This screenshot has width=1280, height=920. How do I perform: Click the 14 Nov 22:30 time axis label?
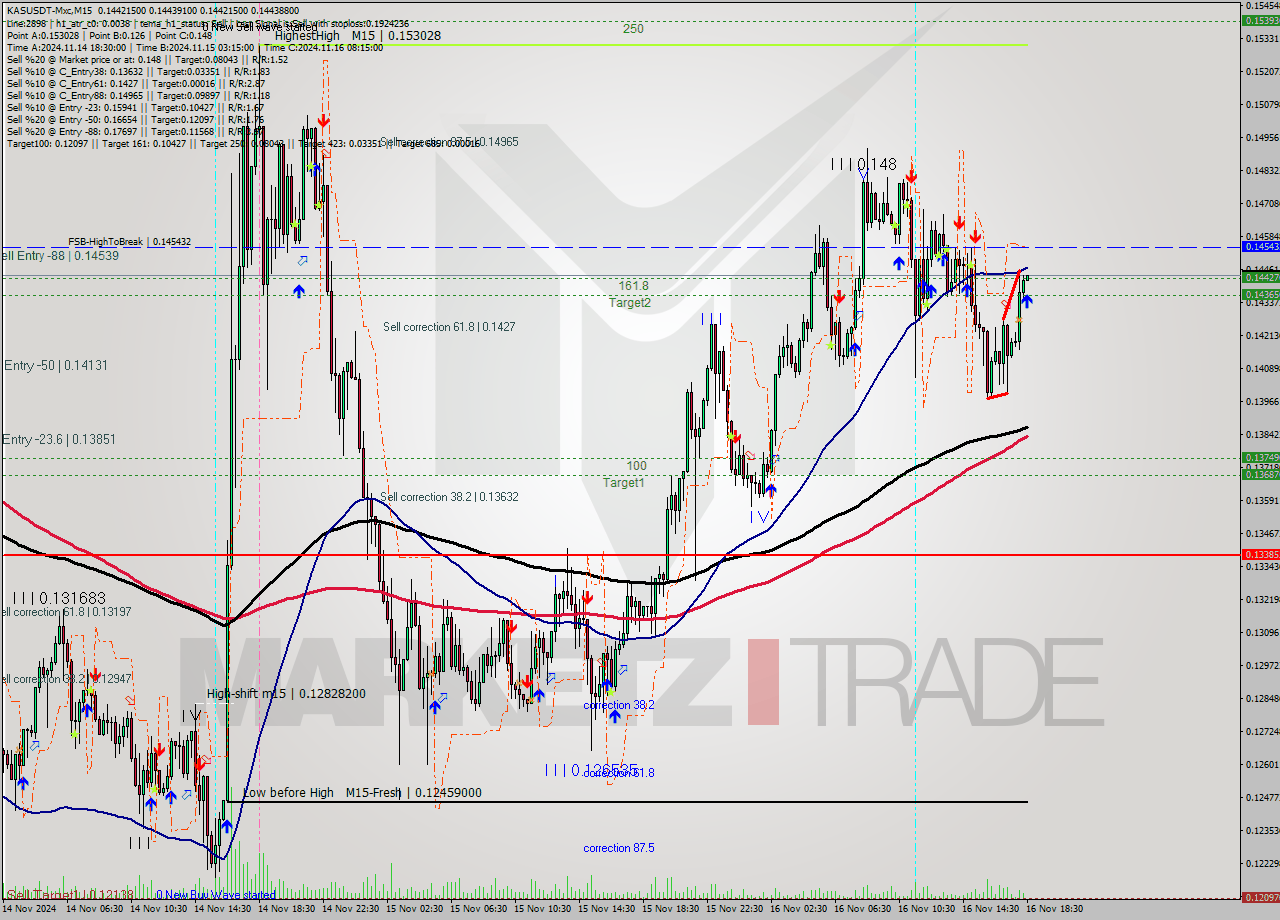pos(352,910)
